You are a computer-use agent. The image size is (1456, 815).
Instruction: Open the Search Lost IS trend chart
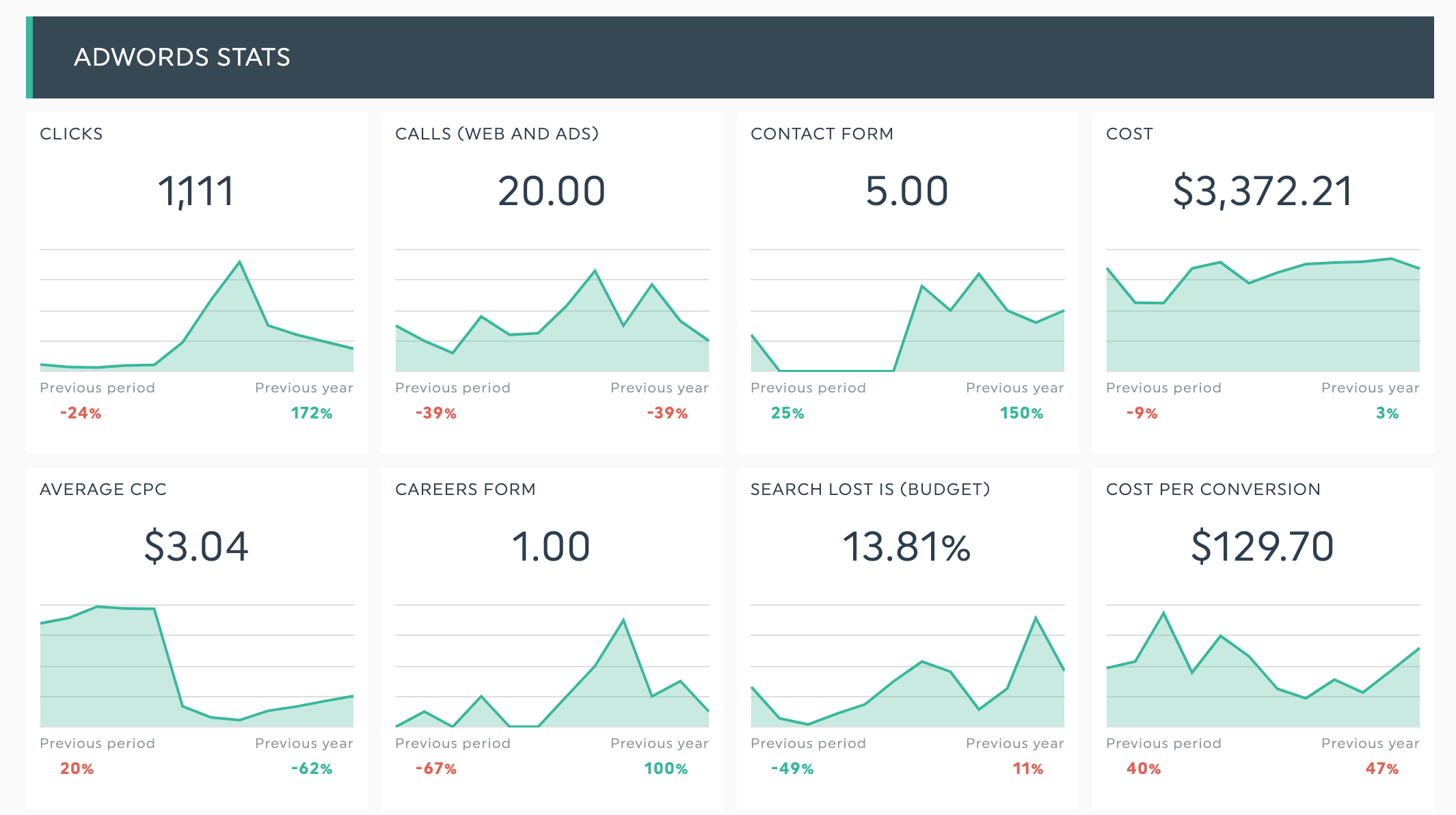tap(908, 666)
